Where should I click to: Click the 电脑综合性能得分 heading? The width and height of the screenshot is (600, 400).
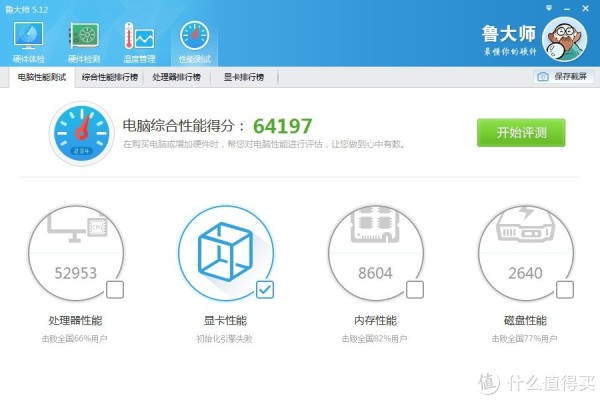[183, 126]
